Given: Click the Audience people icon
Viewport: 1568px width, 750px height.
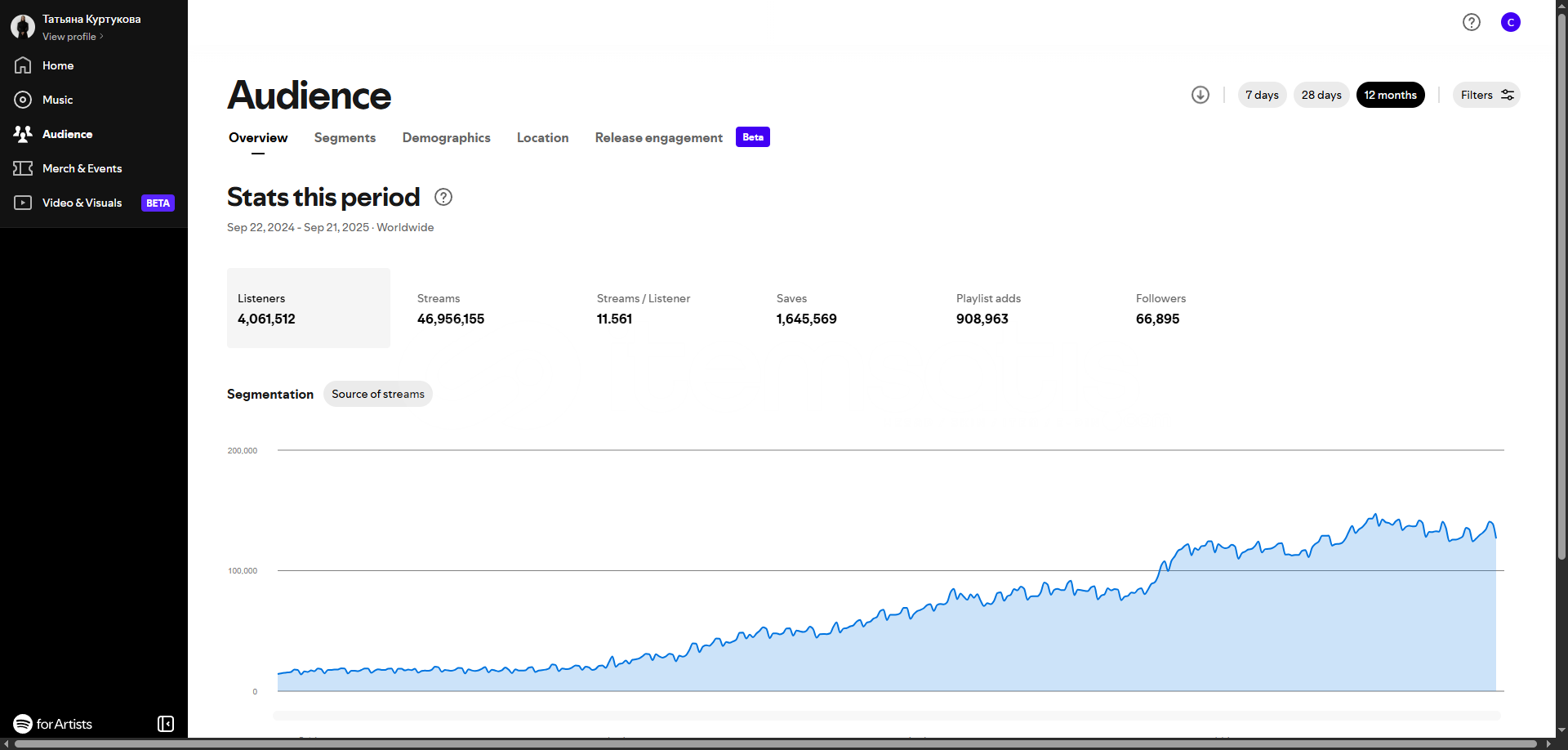Looking at the screenshot, I should [23, 134].
